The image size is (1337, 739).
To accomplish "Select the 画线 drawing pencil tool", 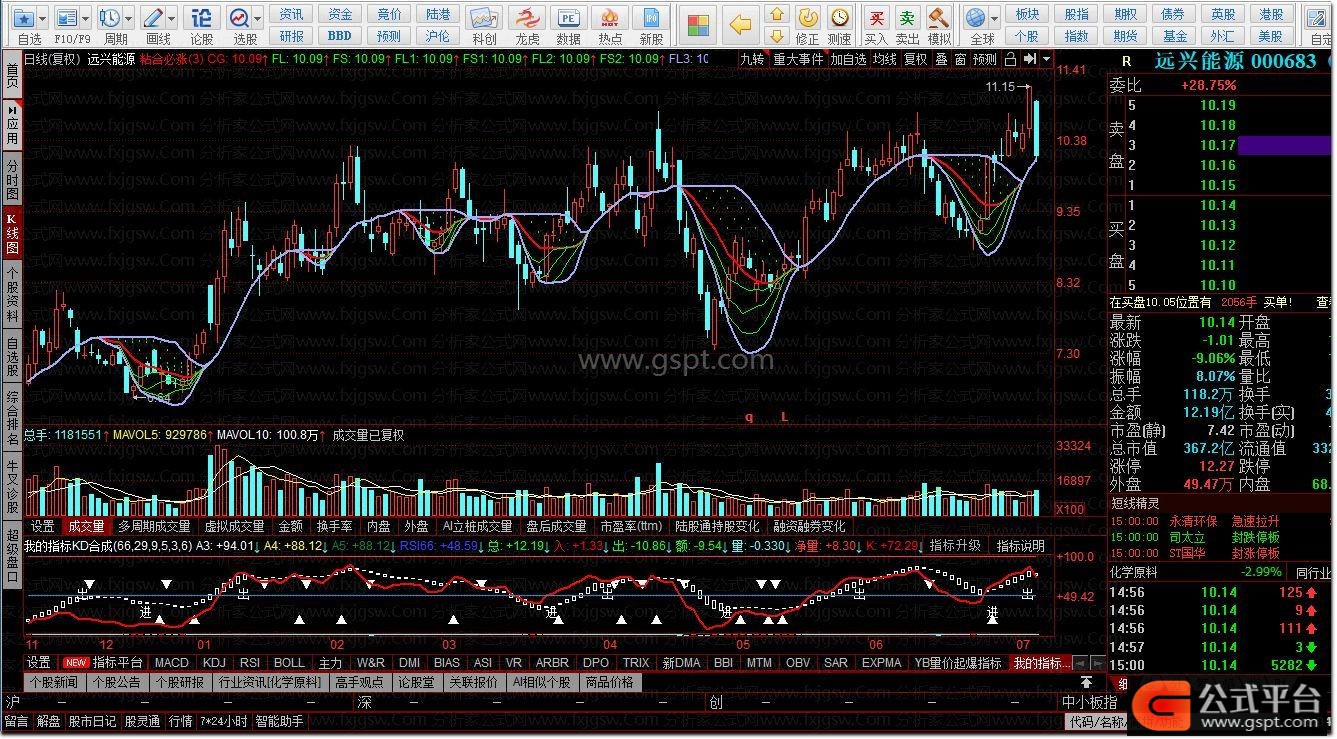I will click(154, 17).
